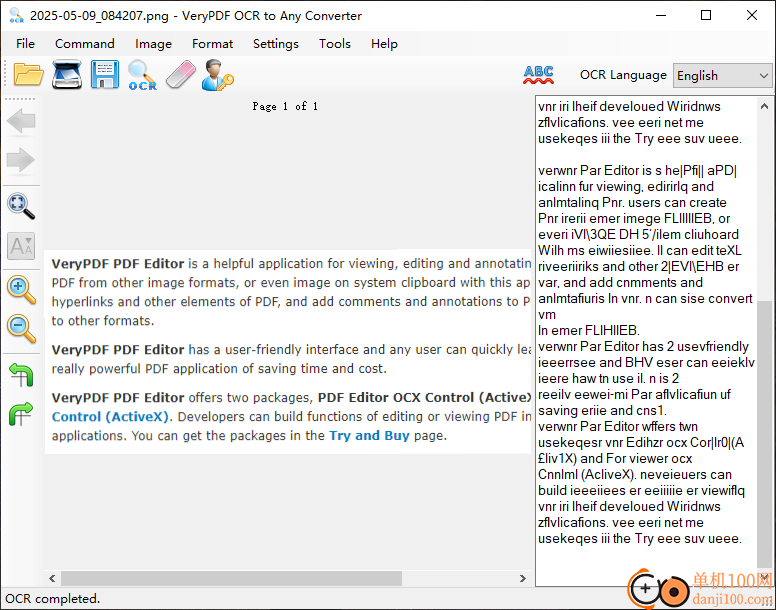This screenshot has height=610, width=776.
Task: Save results with floppy disk icon
Action: 105,75
